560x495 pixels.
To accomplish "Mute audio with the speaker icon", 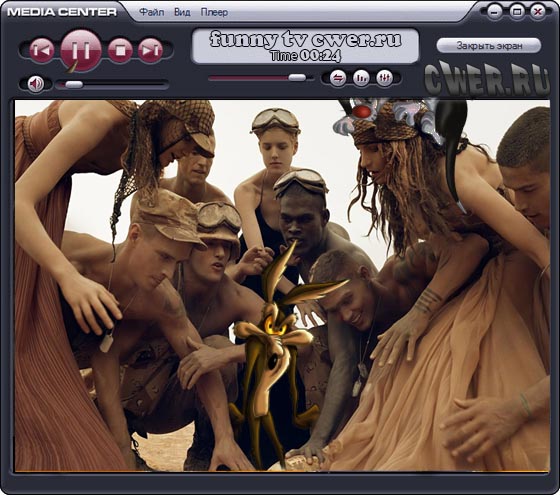I will pos(36,84).
